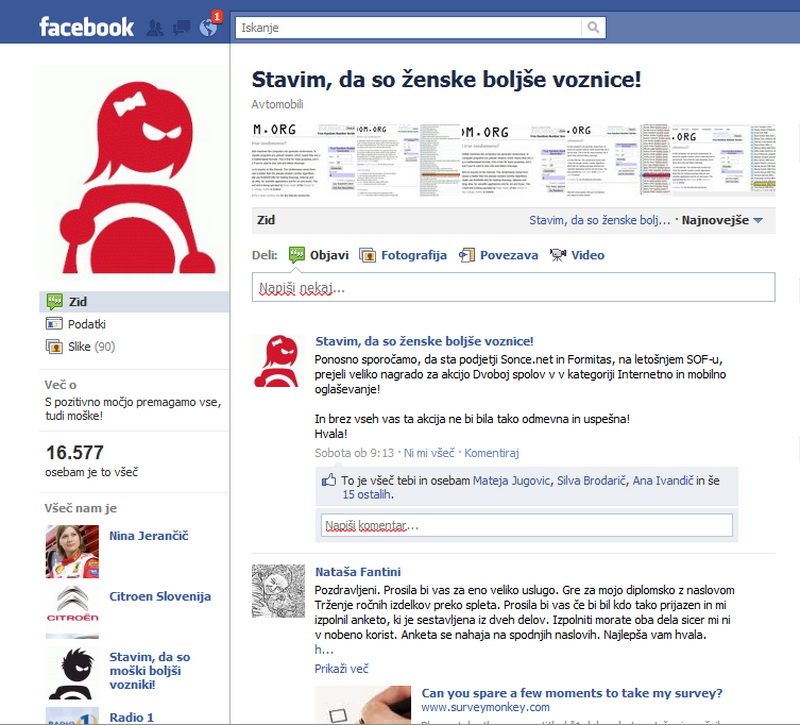This screenshot has height=725, width=800.
Task: Click Nina Jerančič's profile photo
Action: pyautogui.click(x=72, y=552)
